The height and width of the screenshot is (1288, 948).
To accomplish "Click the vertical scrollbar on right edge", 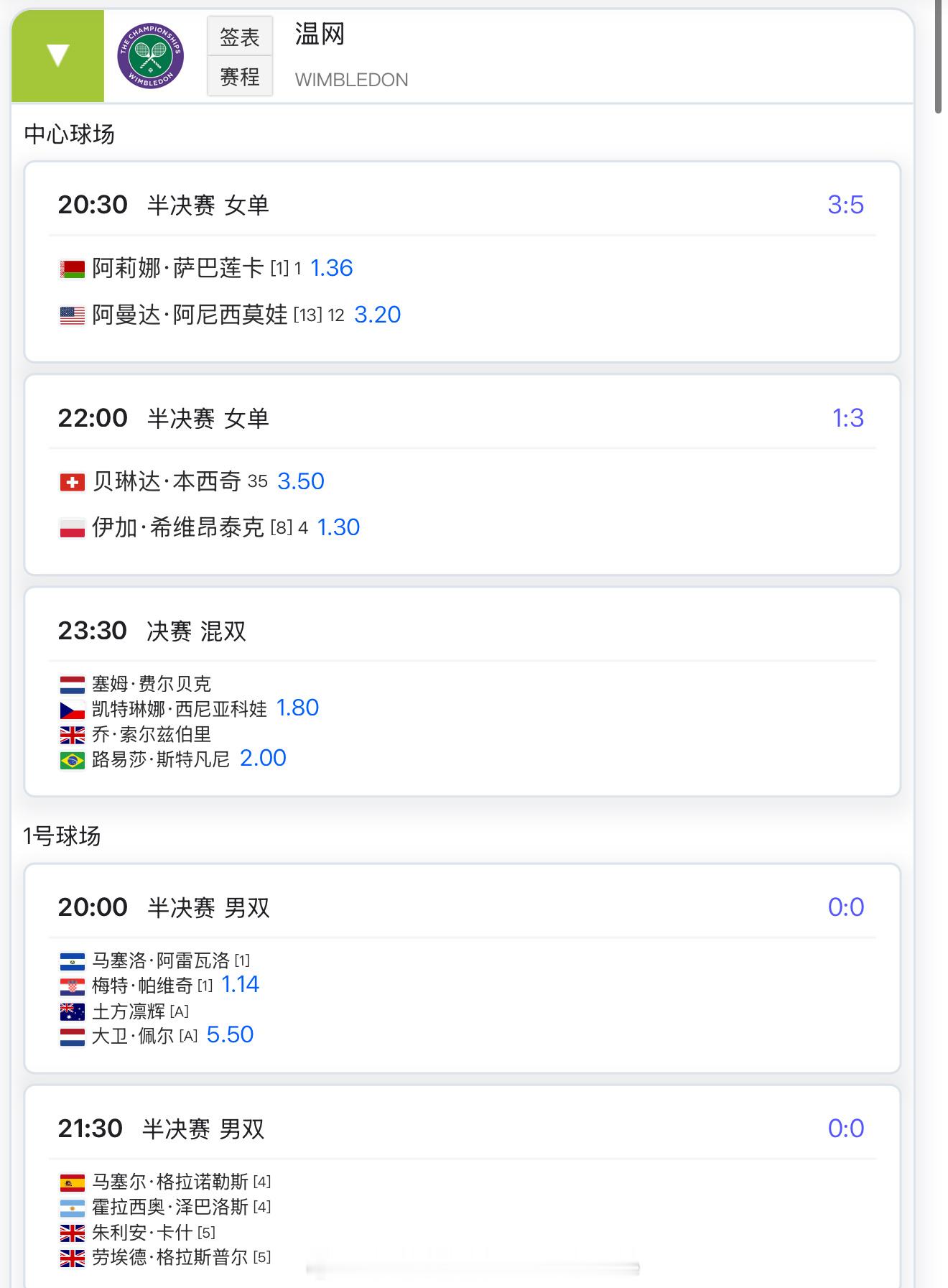I will pos(938,57).
